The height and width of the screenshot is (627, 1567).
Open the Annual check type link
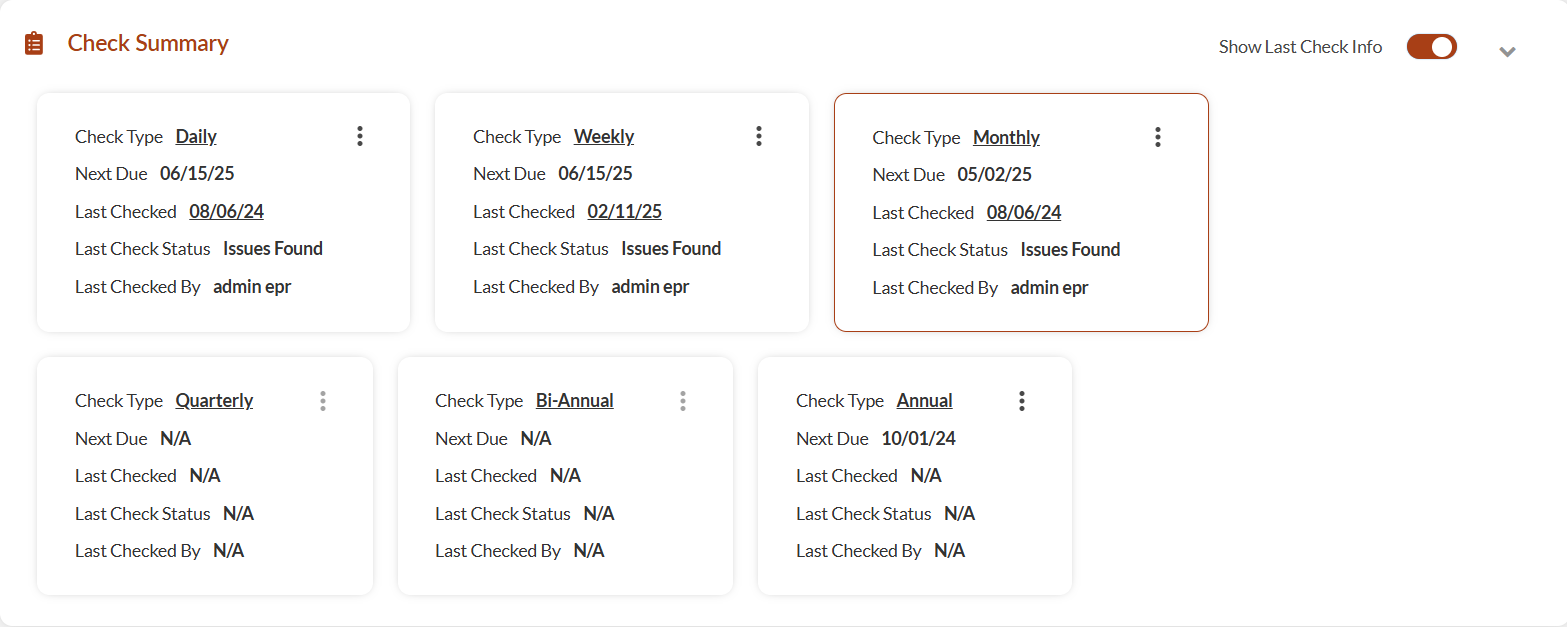(x=924, y=401)
